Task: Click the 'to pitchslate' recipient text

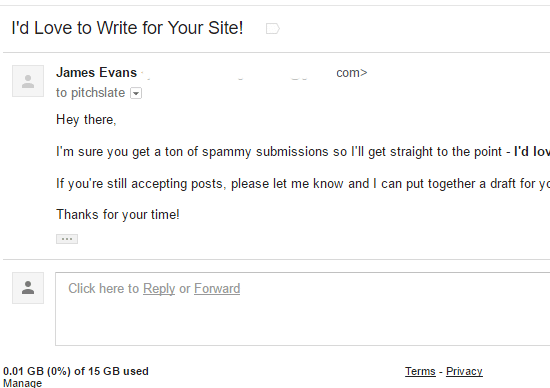Action: pyautogui.click(x=90, y=93)
